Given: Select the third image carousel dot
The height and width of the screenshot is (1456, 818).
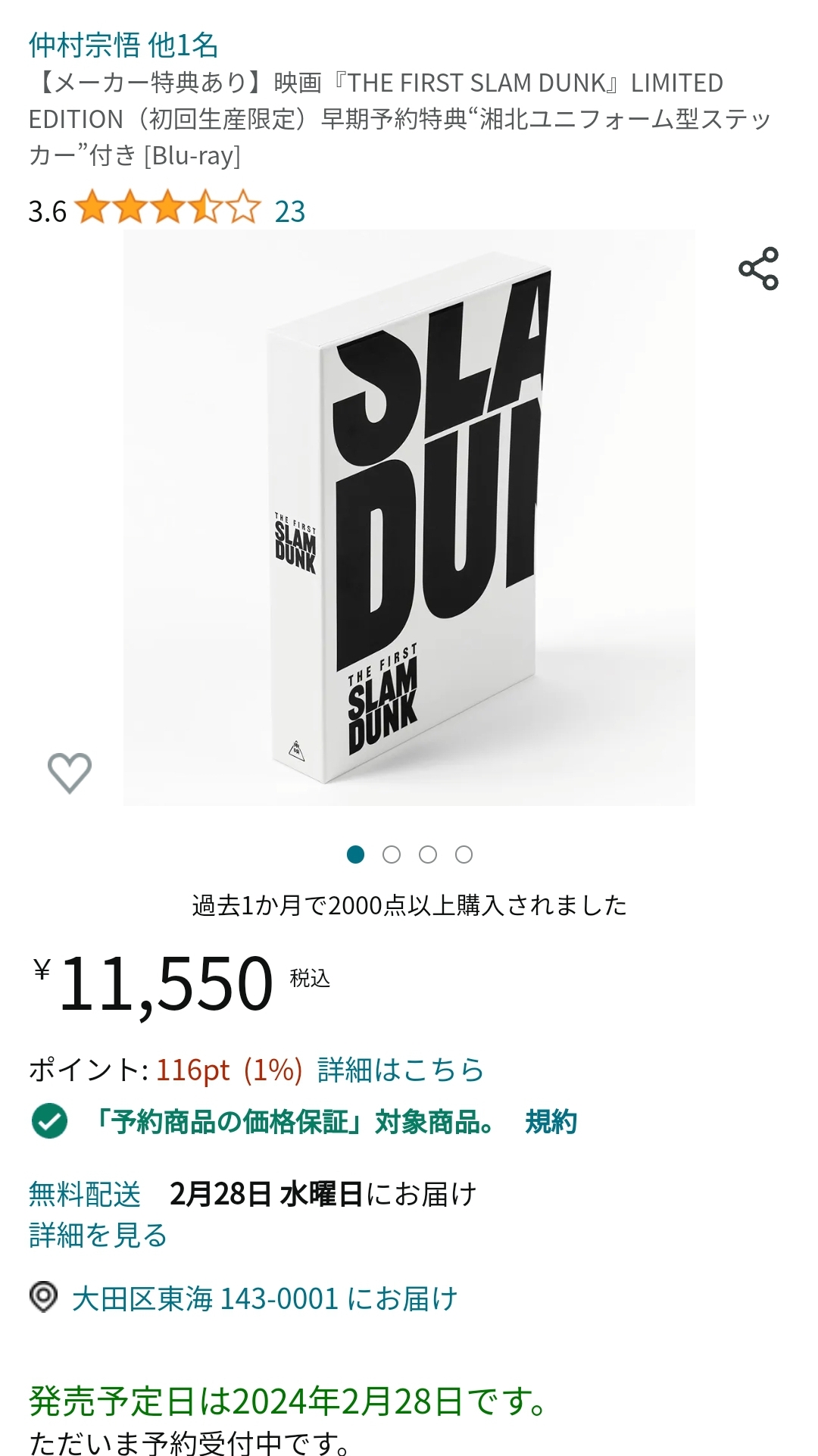Looking at the screenshot, I should click(428, 855).
